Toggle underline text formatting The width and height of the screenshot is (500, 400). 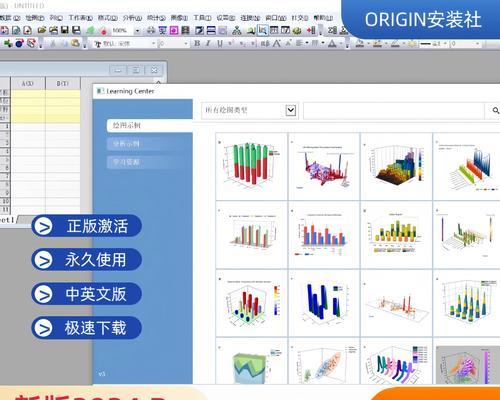220,43
